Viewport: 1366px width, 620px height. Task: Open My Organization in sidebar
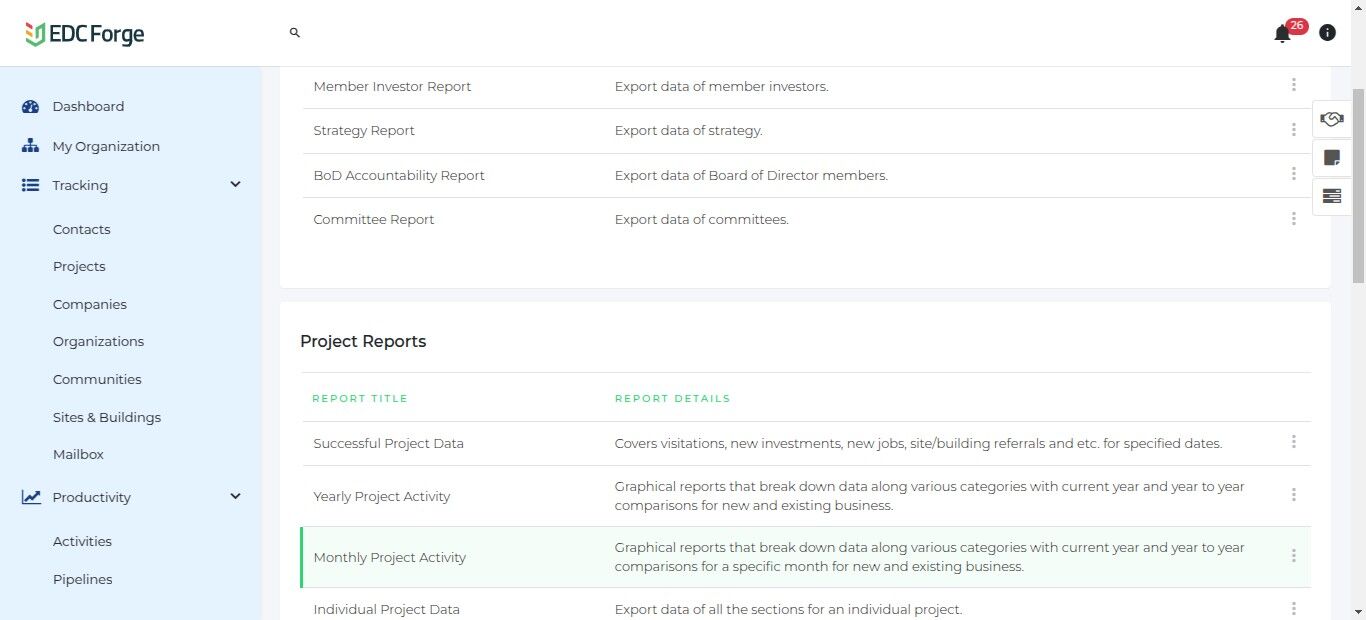pos(106,146)
